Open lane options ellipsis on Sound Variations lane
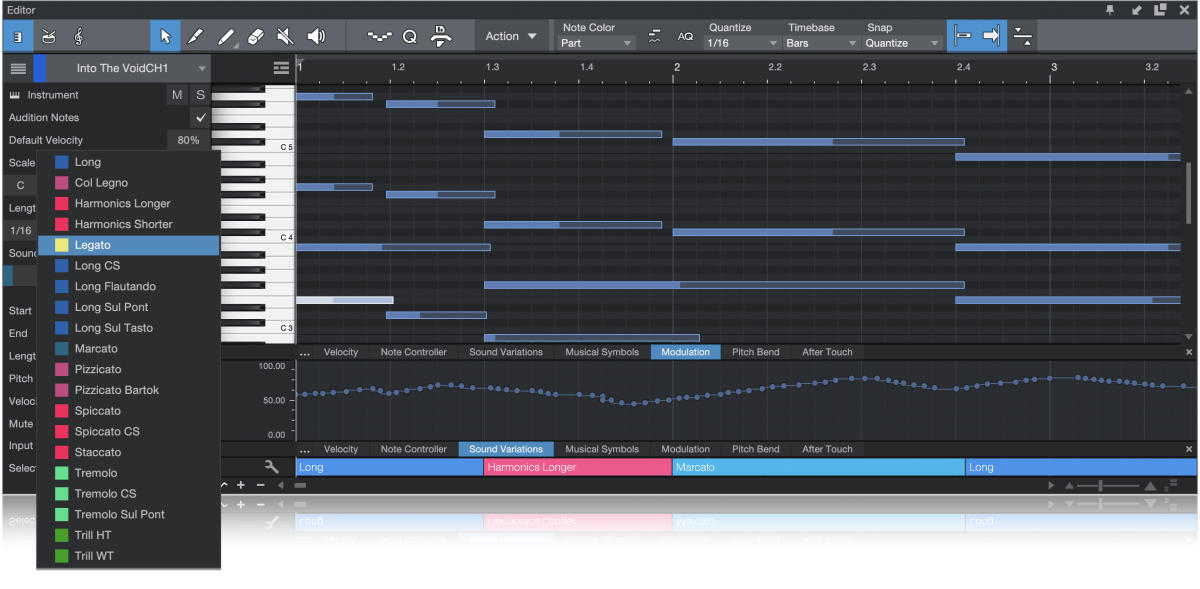1200x589 pixels. [305, 449]
